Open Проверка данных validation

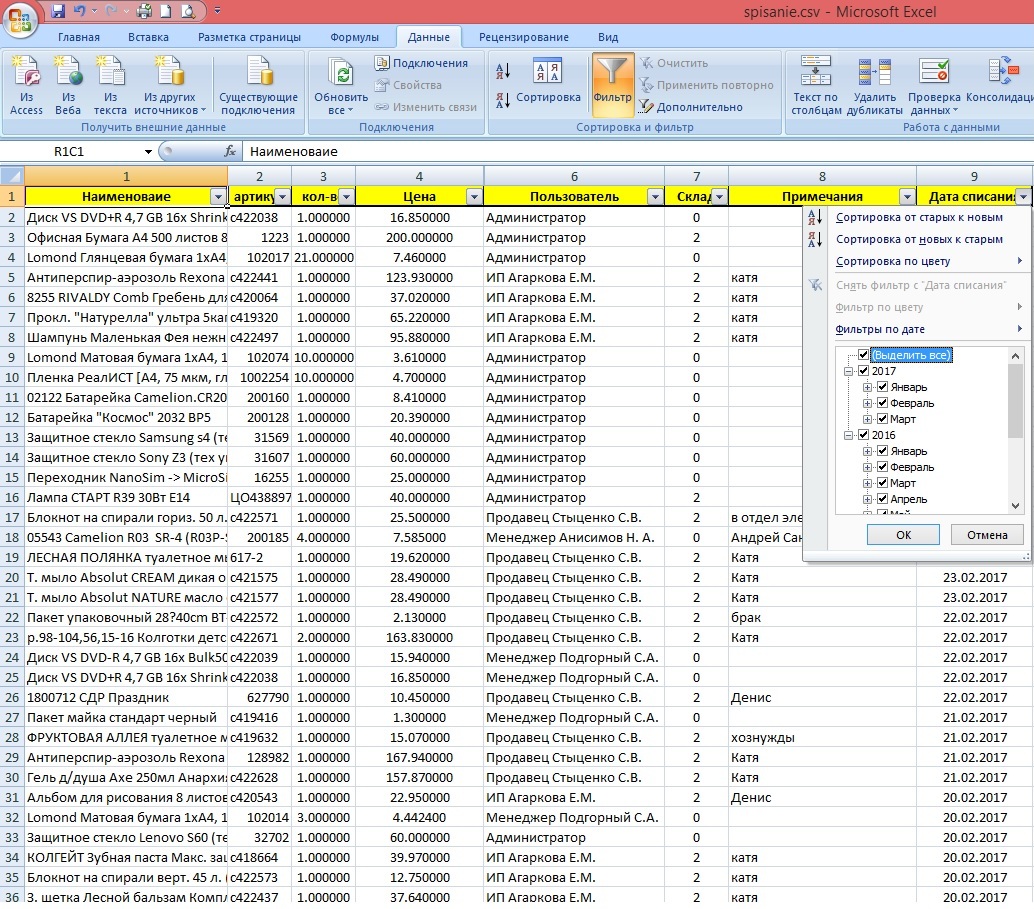[934, 86]
